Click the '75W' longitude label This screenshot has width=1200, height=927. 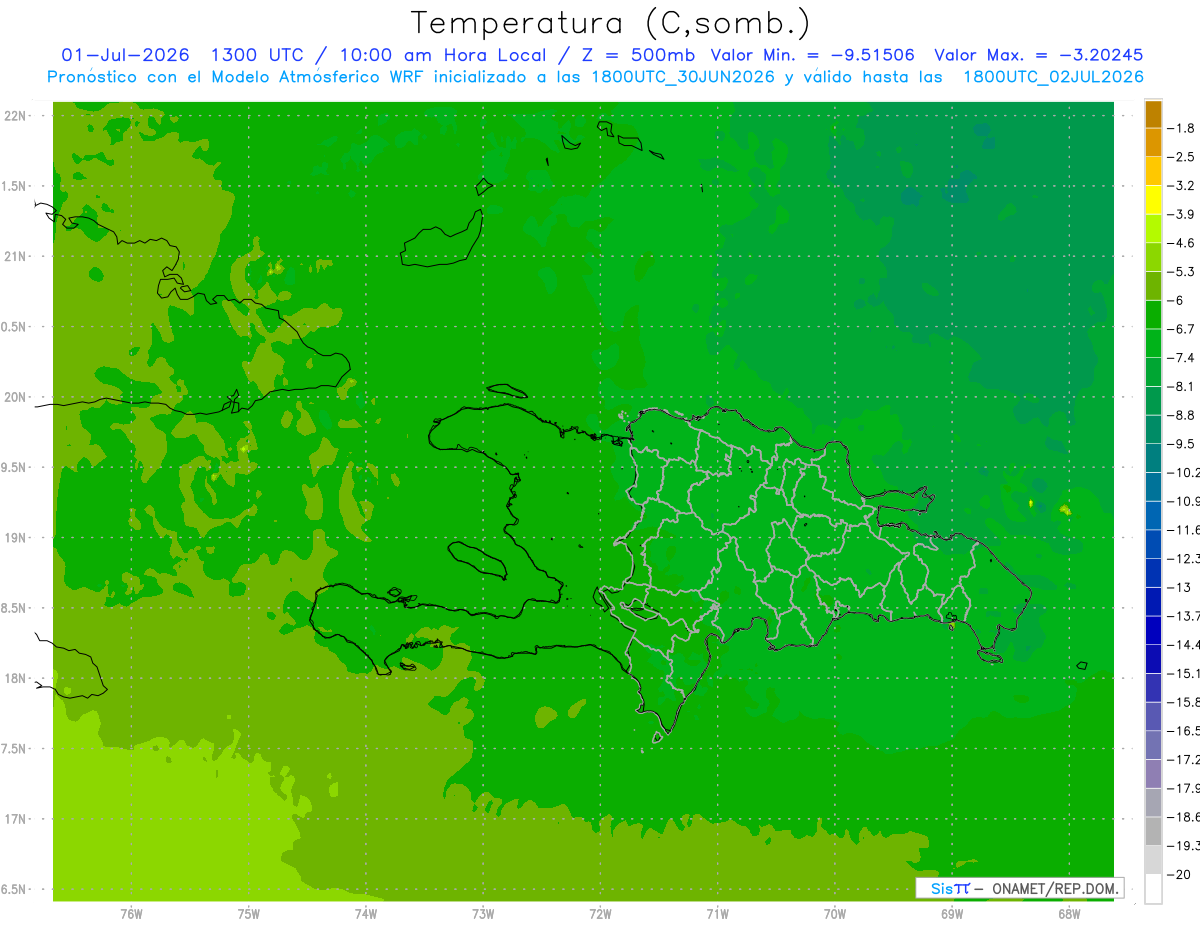[248, 914]
